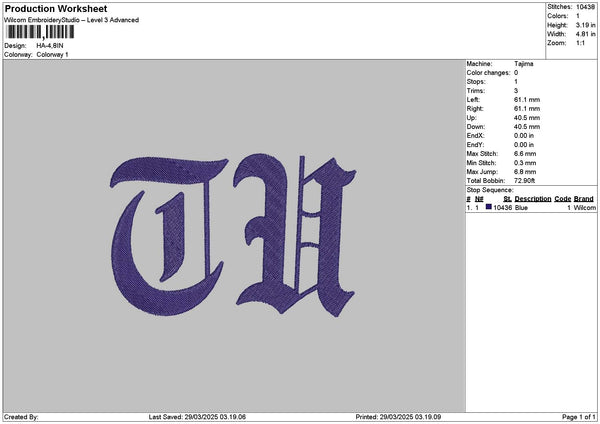The image size is (600, 424).
Task: Click the Width value "4.81 in"
Action: (585, 34)
